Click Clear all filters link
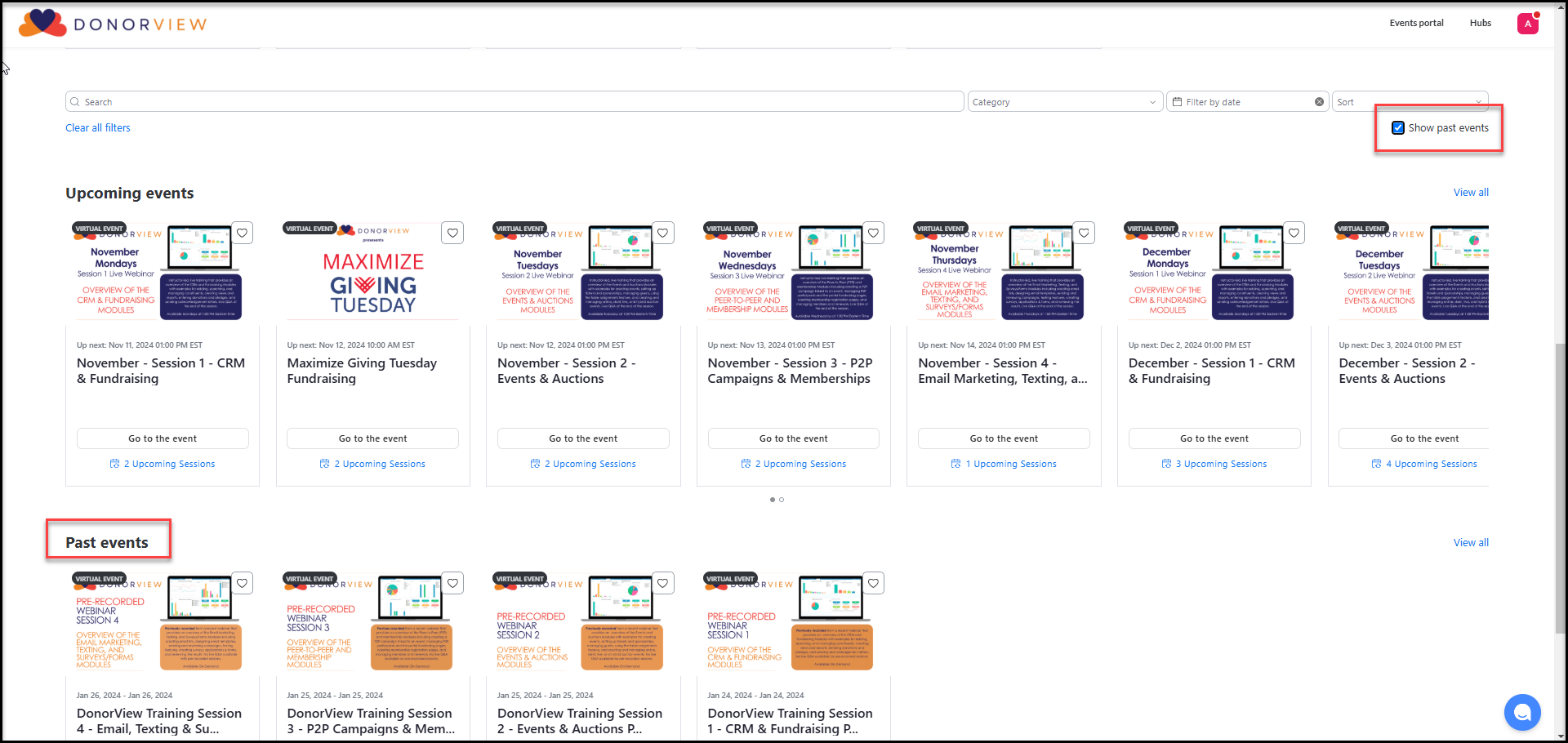Image resolution: width=1568 pixels, height=743 pixels. click(98, 128)
